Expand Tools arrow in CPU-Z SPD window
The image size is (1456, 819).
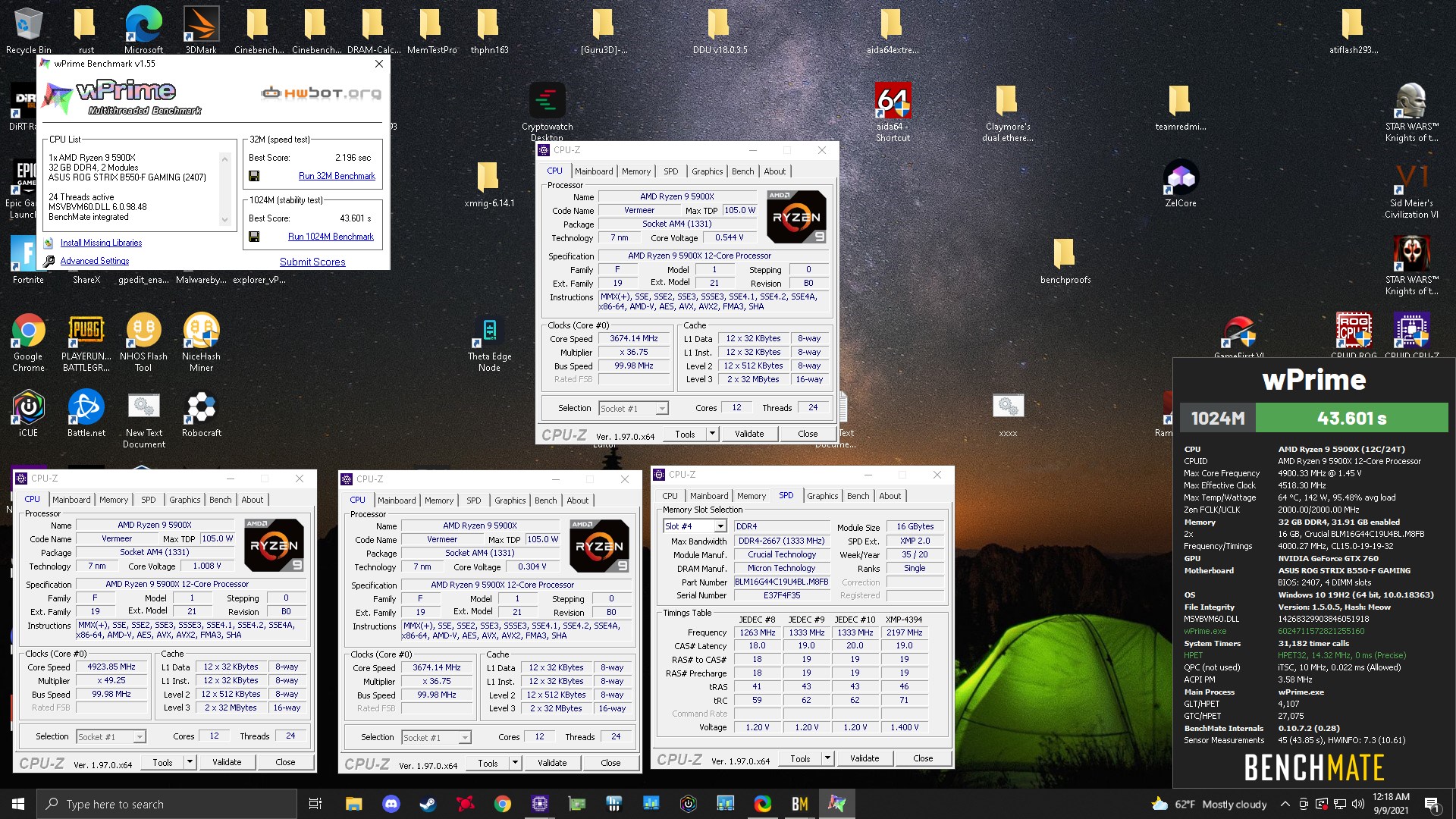click(827, 758)
